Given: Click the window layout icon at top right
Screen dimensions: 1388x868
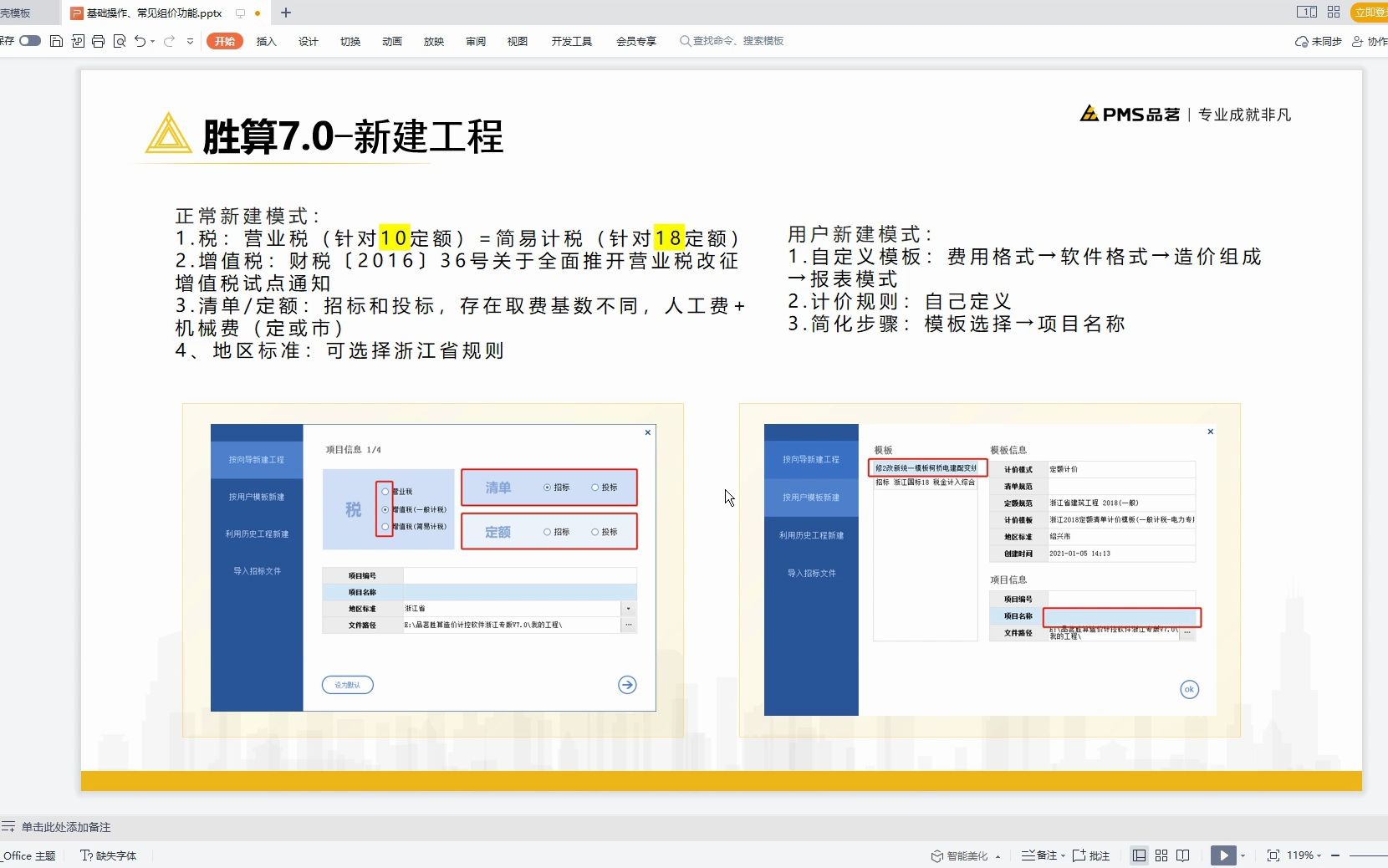Looking at the screenshot, I should pyautogui.click(x=1307, y=12).
